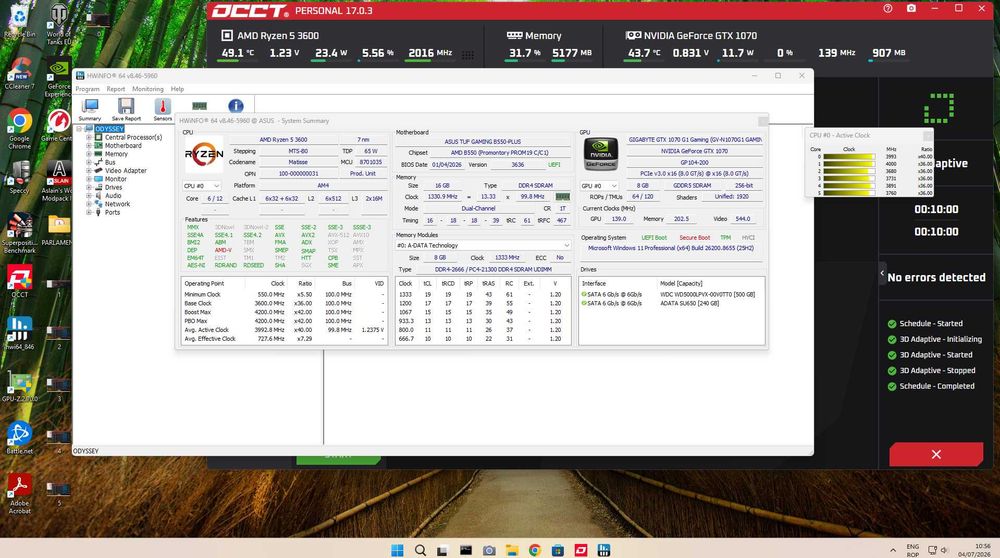Open the clock and date in taskbar

coord(974,550)
